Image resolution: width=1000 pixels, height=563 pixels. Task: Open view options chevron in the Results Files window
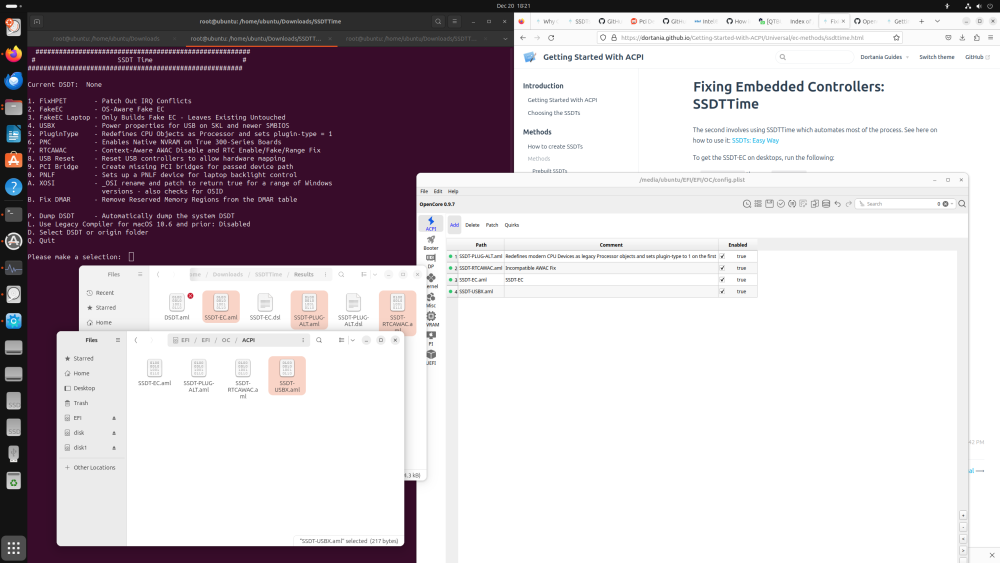374,274
